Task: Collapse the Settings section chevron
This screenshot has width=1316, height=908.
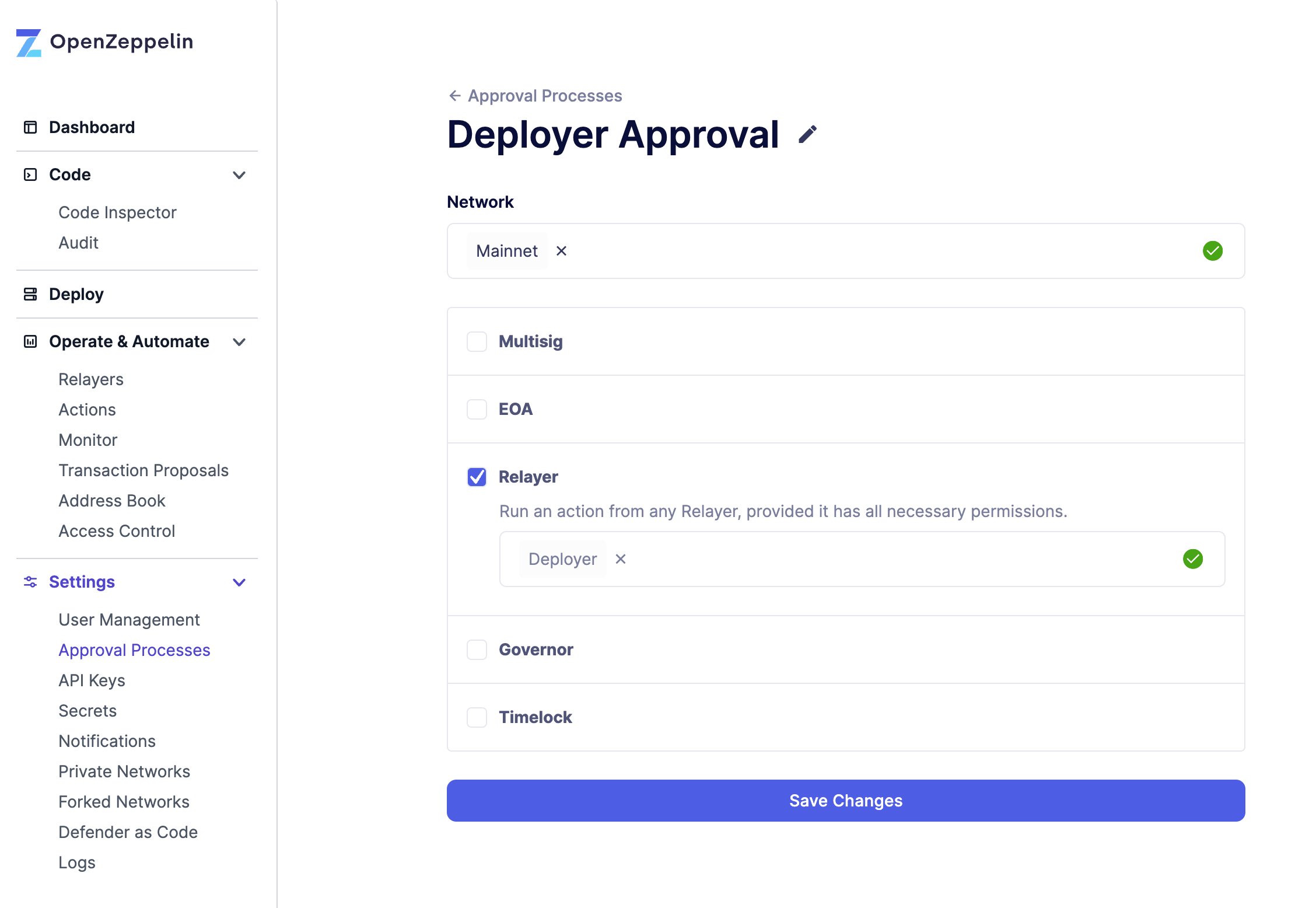Action: 239,582
